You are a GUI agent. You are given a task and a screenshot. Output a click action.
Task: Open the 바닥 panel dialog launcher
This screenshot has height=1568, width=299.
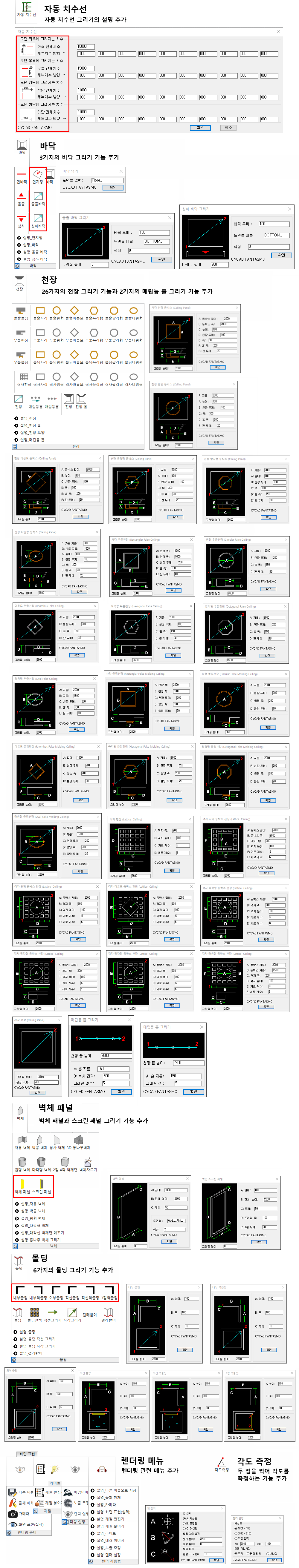tap(17, 266)
